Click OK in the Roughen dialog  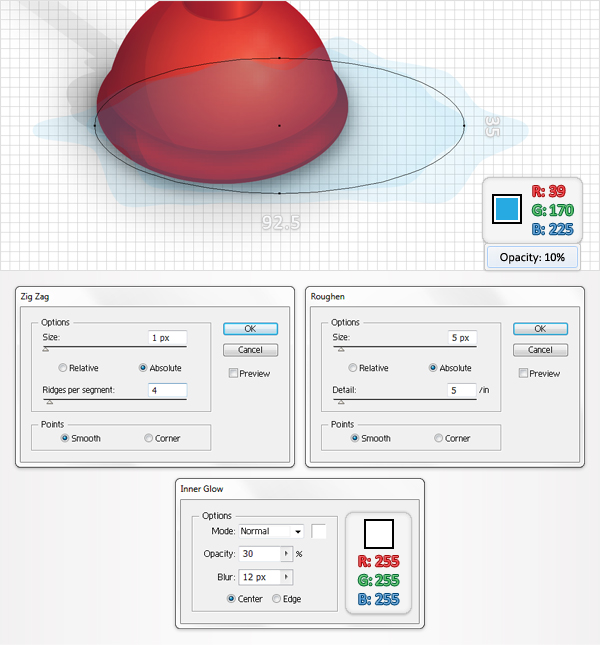[540, 329]
